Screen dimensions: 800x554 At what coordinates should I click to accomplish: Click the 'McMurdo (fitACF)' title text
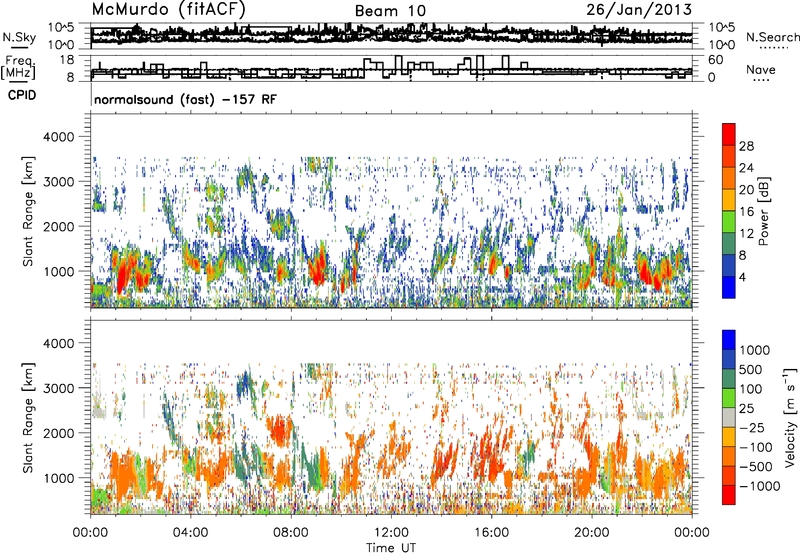(168, 10)
